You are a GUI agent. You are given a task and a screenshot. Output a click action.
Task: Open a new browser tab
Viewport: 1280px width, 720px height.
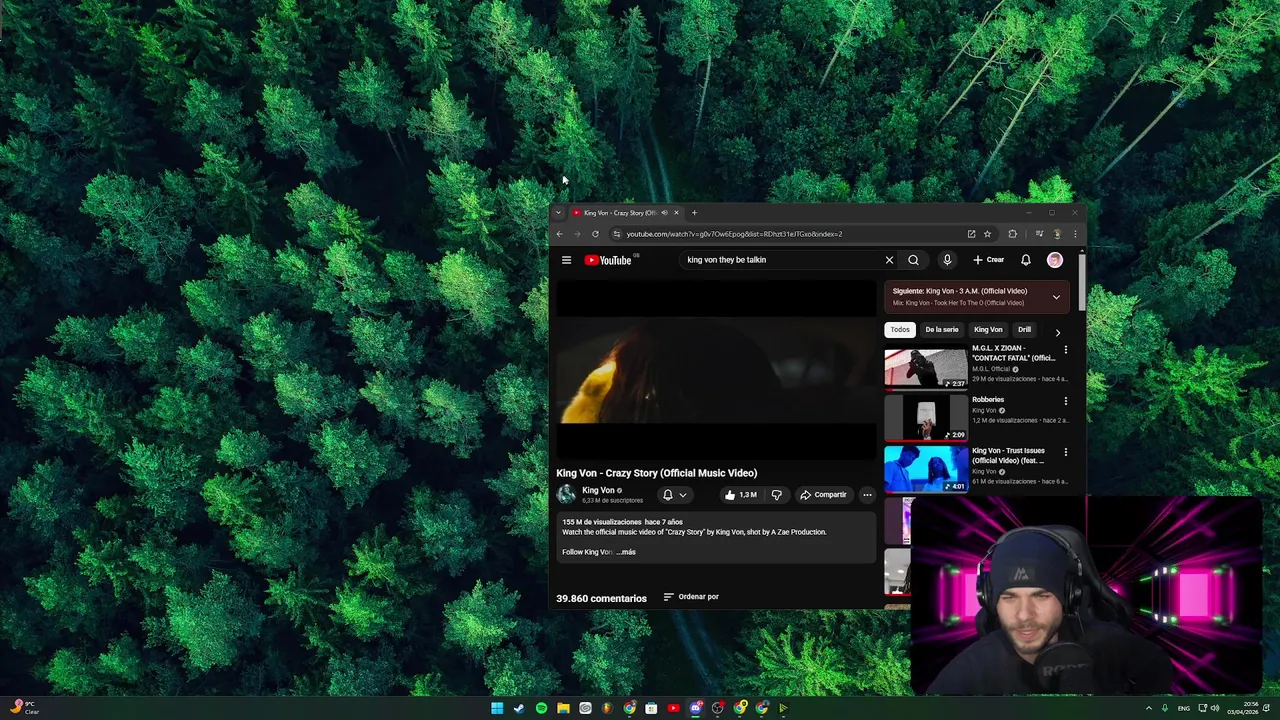point(694,212)
